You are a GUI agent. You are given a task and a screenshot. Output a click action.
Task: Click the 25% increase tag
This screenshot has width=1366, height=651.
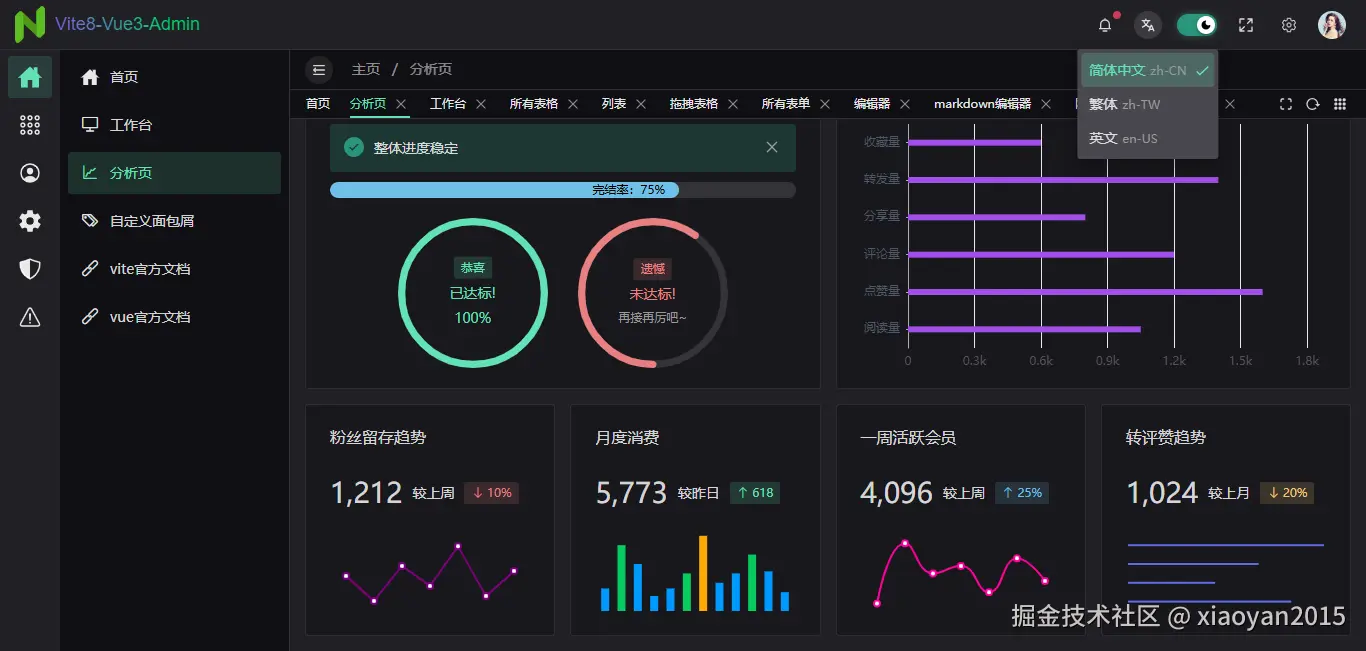click(x=1022, y=493)
